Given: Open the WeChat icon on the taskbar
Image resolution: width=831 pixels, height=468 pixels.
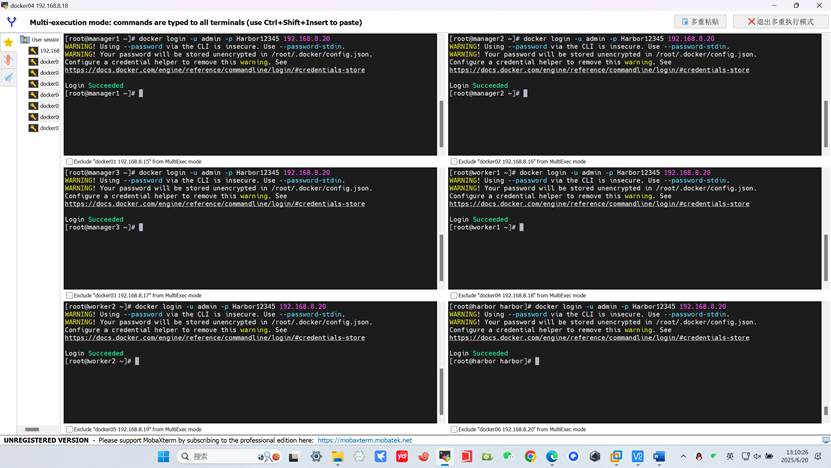Looking at the screenshot, I should pyautogui.click(x=508, y=456).
